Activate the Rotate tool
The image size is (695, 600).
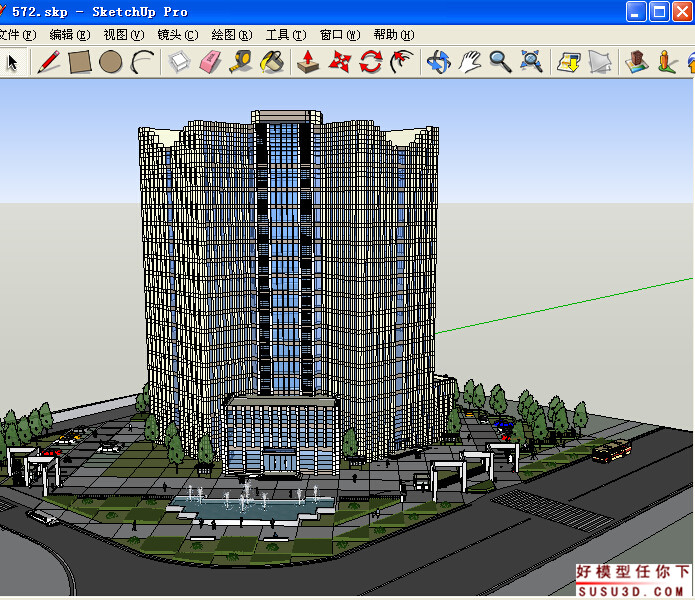tap(371, 62)
